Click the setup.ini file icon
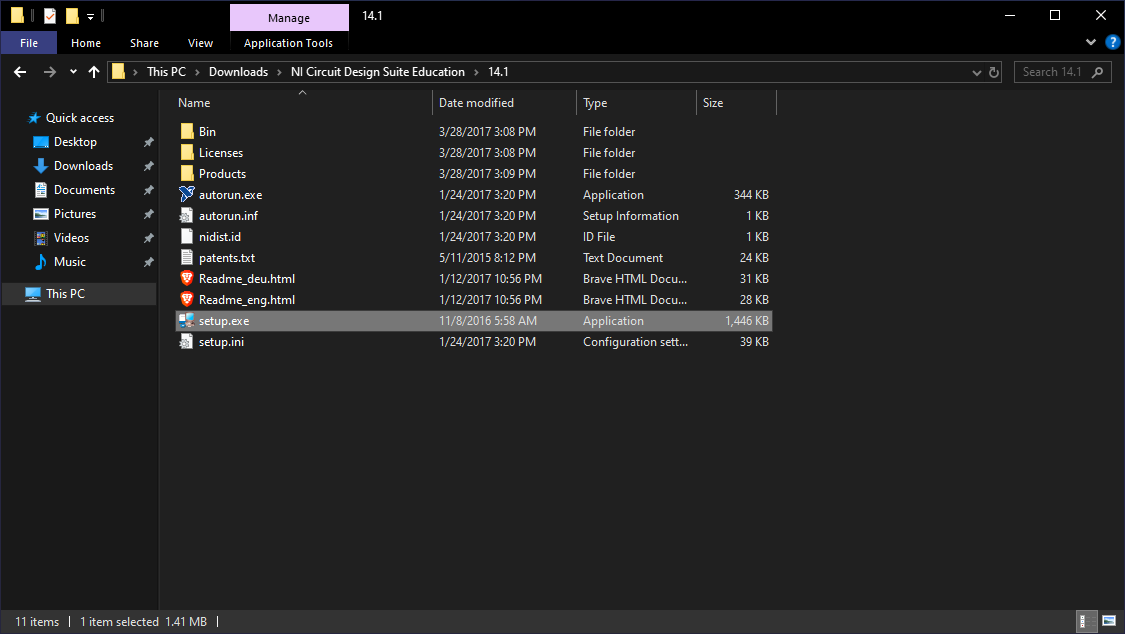Viewport: 1125px width, 634px height. point(187,341)
